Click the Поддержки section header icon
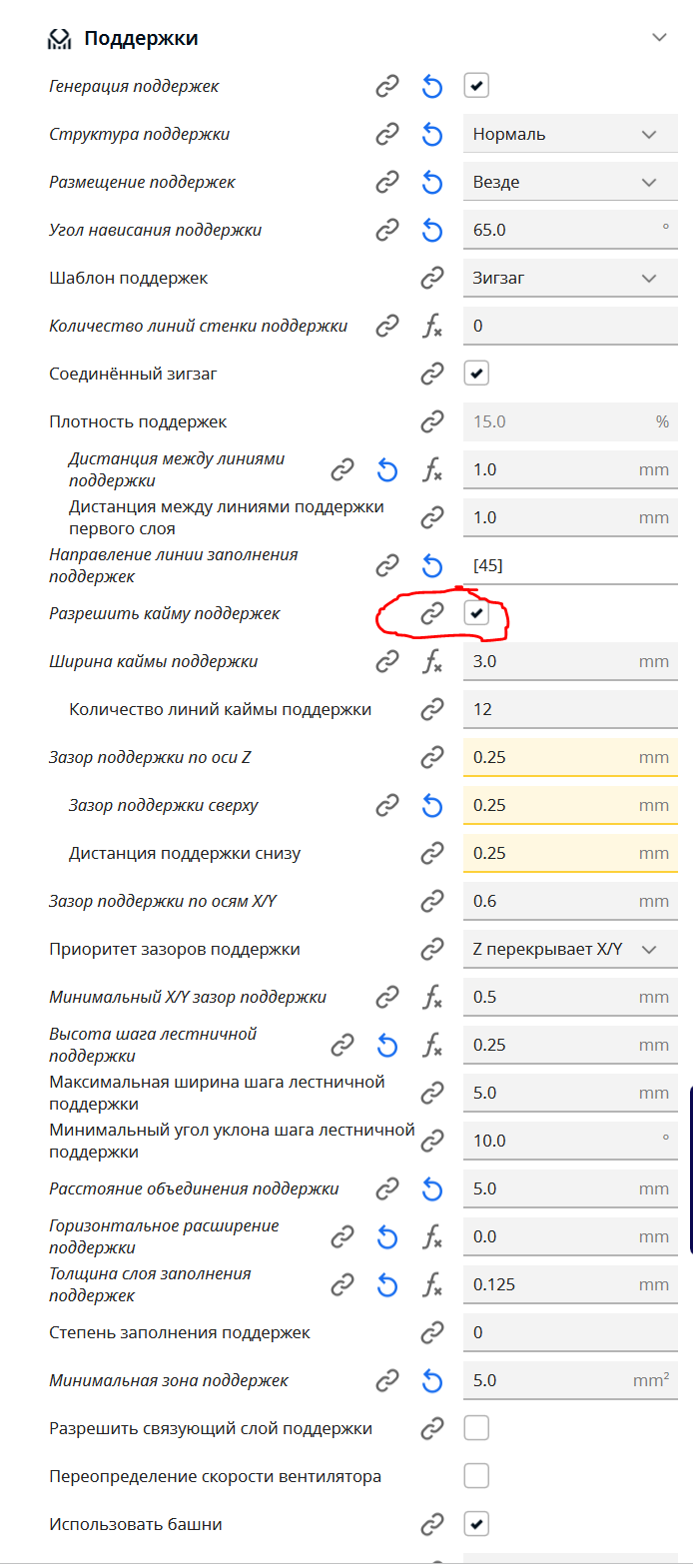Screen dimensions: 693x1568 (60, 39)
